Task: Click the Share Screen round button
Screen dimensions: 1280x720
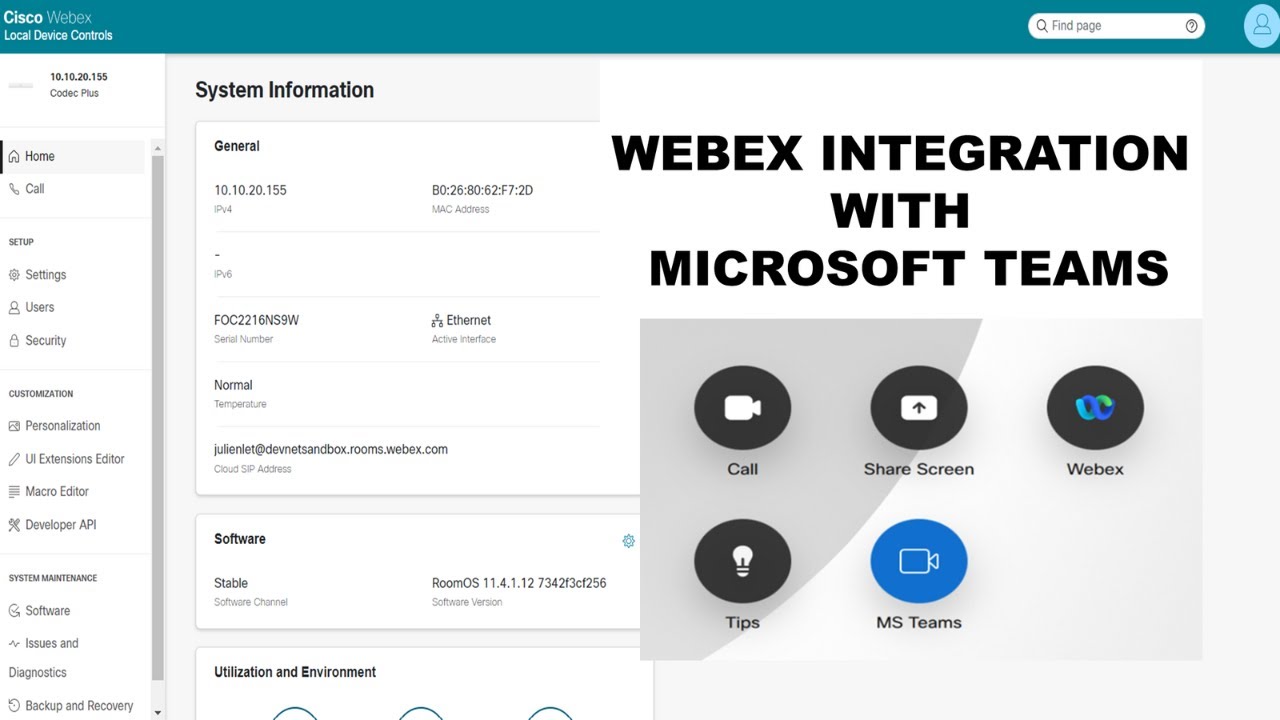Action: [919, 407]
